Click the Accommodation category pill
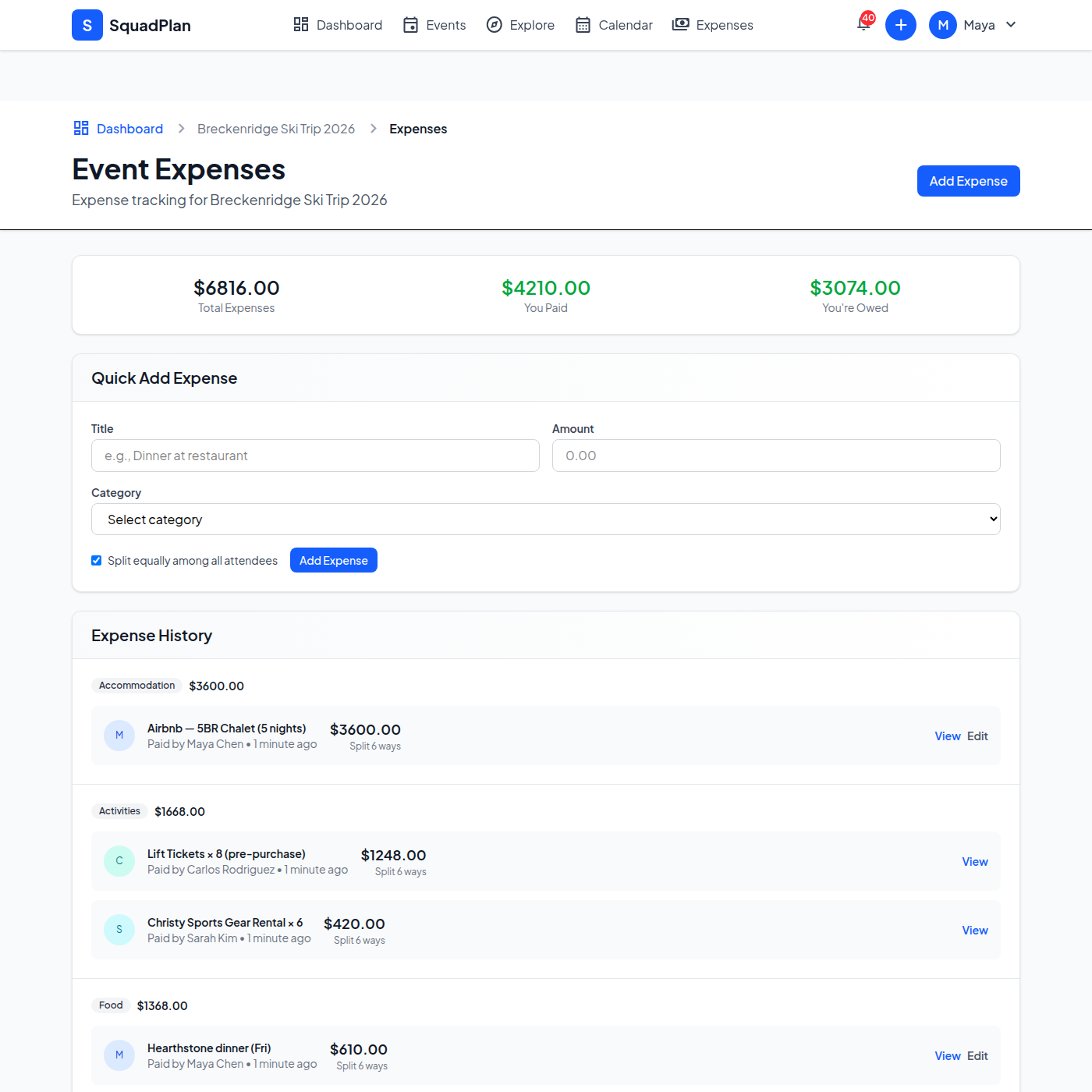The image size is (1092, 1092). (x=136, y=685)
